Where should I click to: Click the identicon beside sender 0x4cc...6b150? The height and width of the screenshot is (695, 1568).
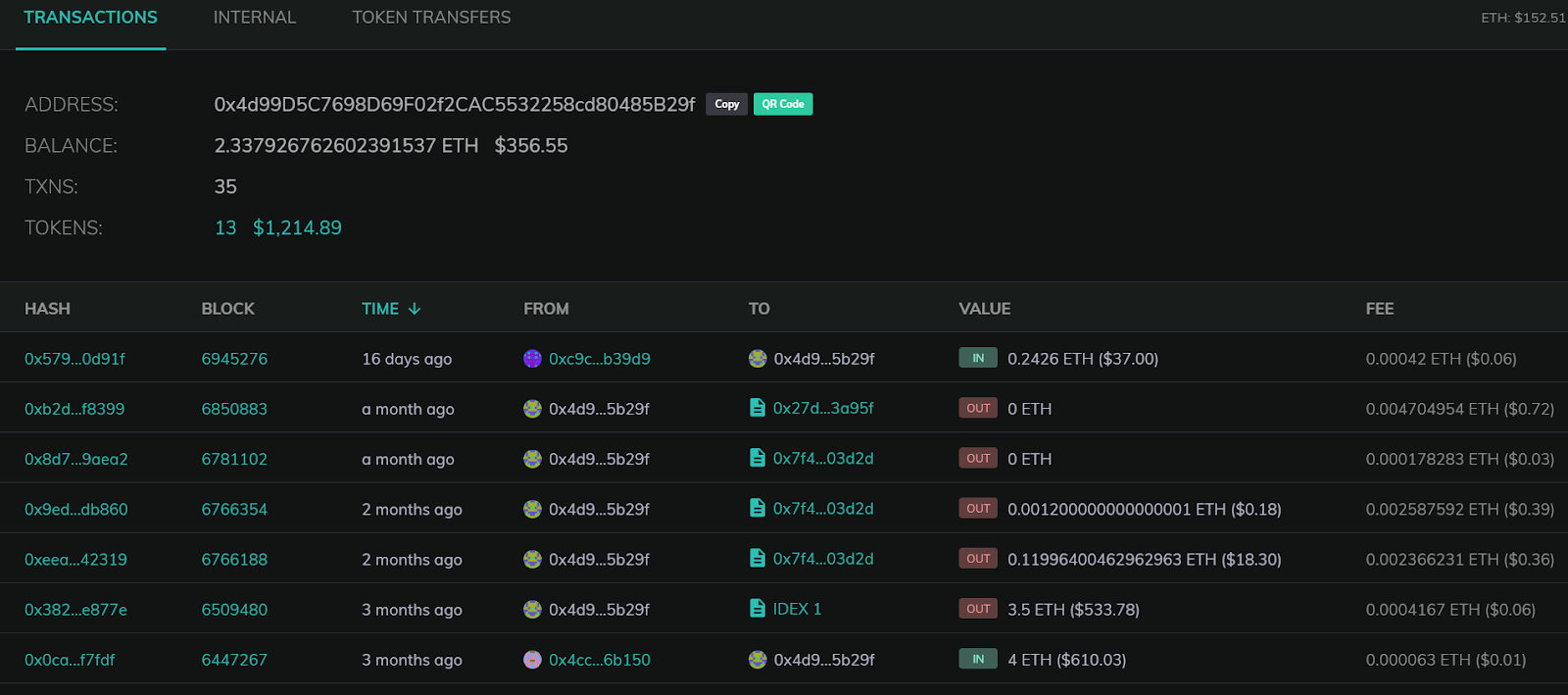532,660
